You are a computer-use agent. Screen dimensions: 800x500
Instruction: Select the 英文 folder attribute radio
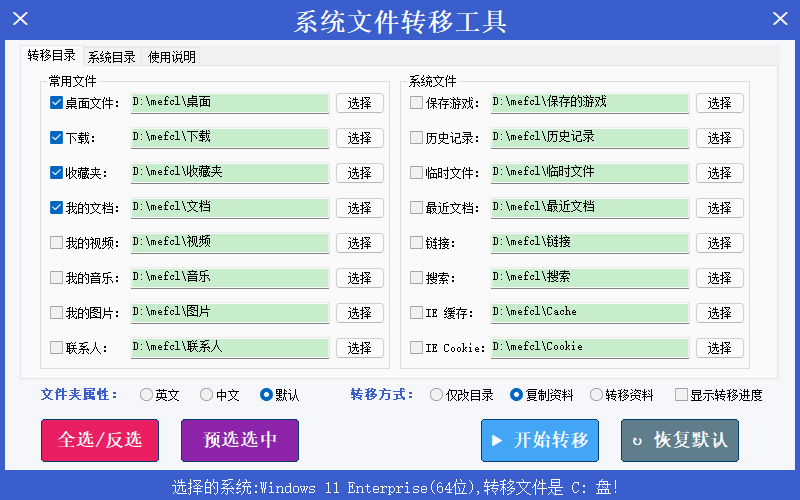pos(147,395)
